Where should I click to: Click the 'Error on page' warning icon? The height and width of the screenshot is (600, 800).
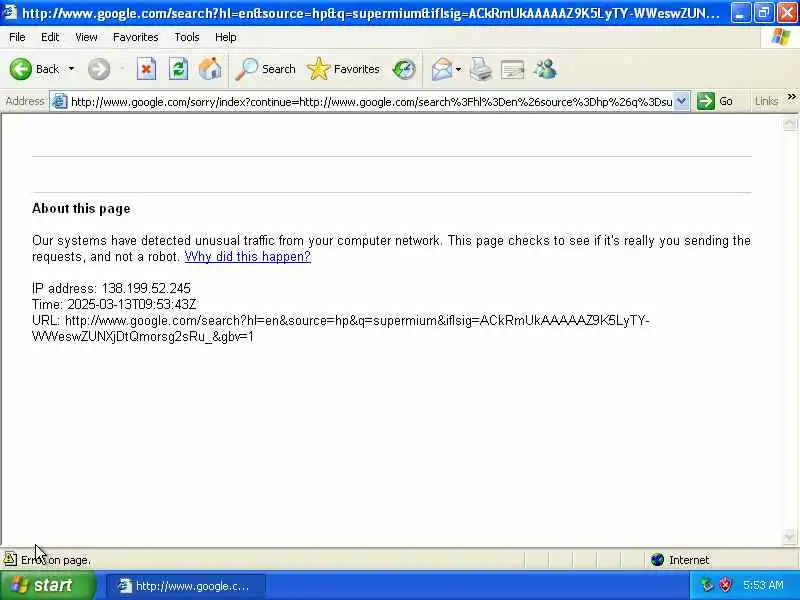10,559
